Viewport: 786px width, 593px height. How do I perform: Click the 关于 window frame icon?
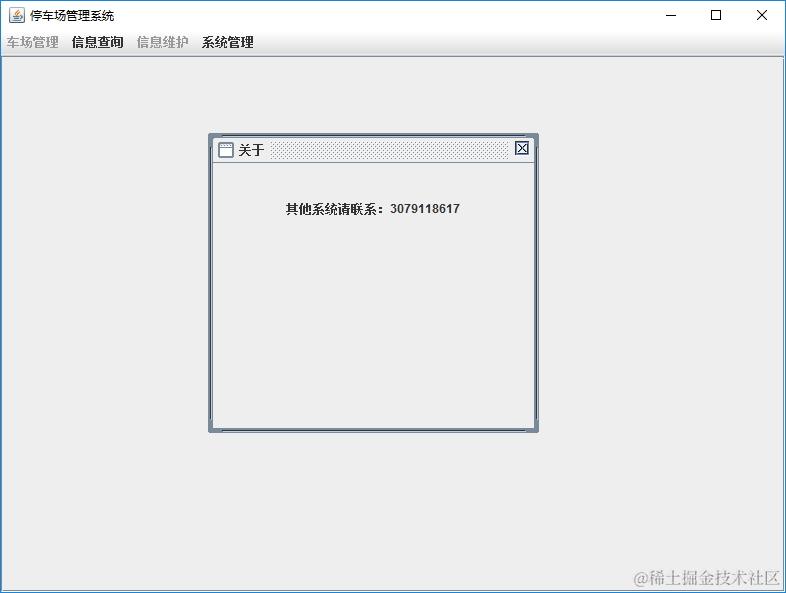(x=226, y=149)
